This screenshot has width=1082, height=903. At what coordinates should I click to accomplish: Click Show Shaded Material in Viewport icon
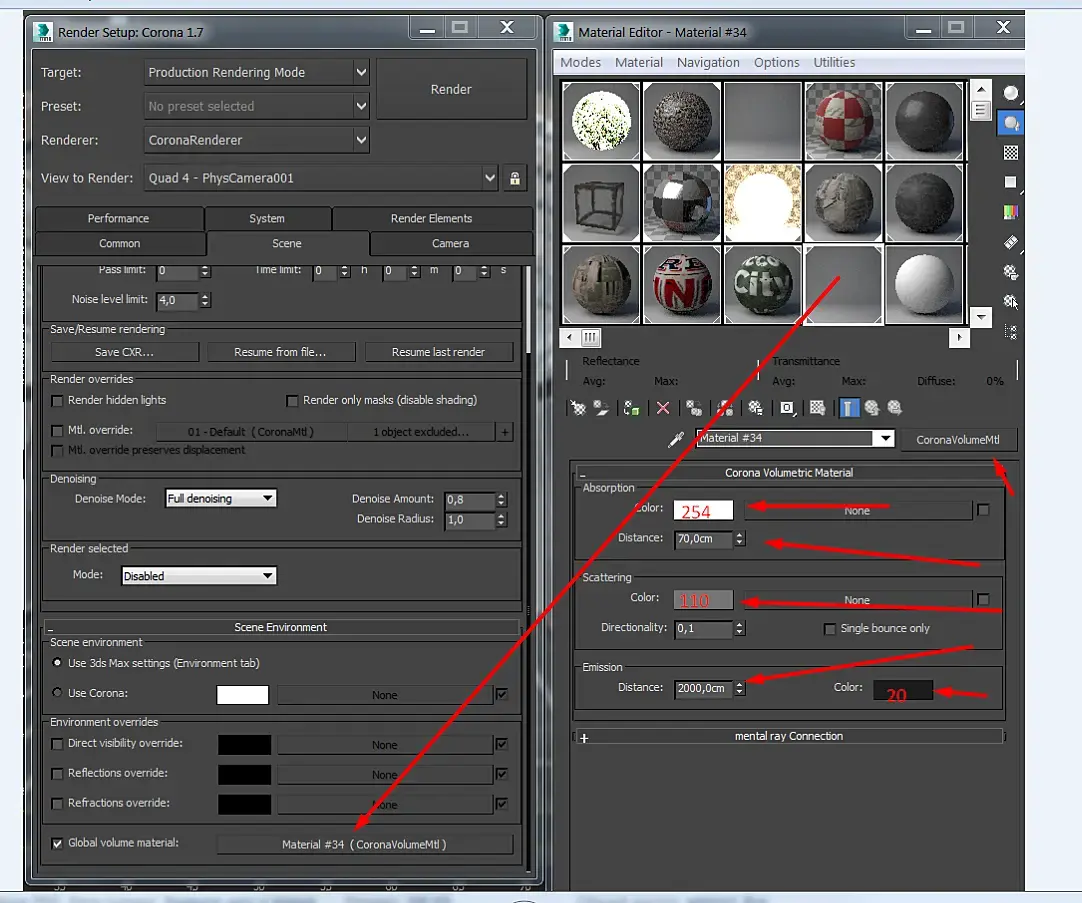[818, 408]
